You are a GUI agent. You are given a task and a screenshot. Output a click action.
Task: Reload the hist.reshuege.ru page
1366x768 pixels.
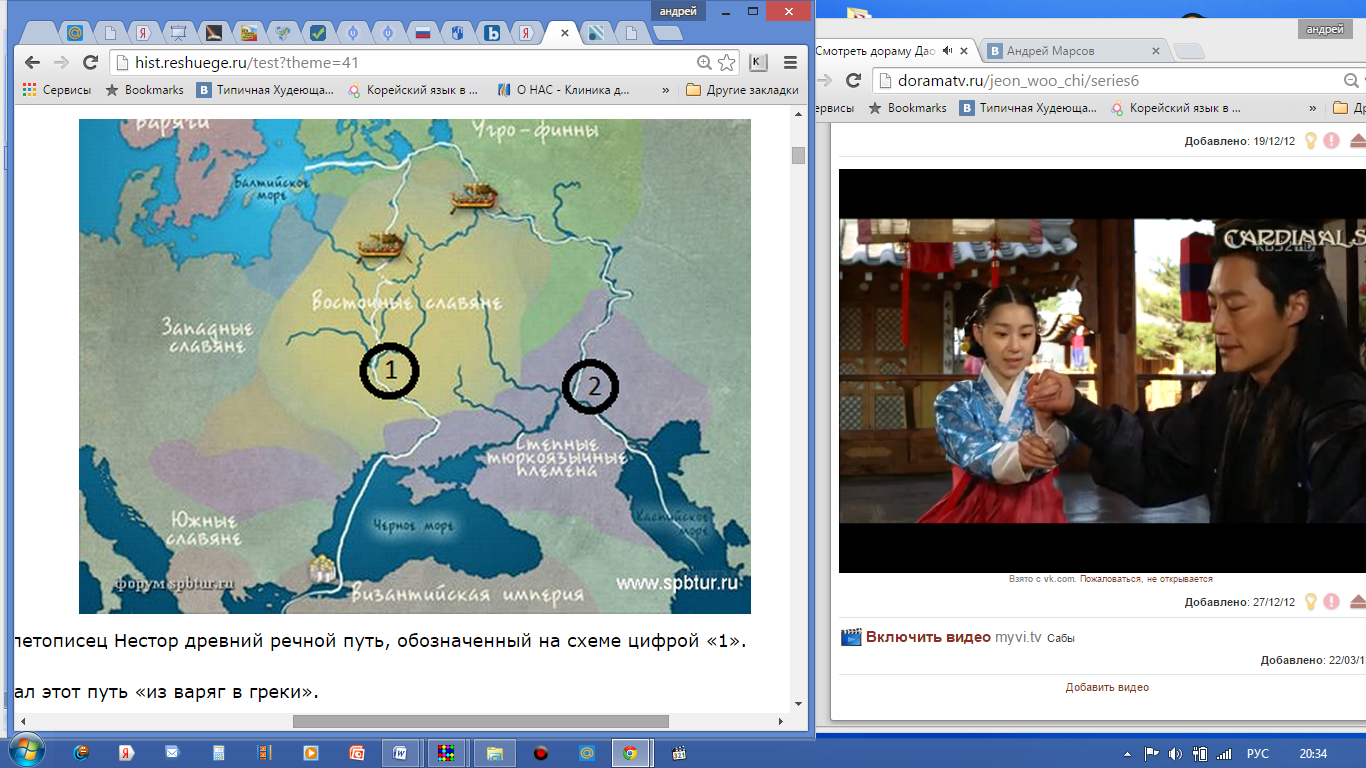tap(90, 62)
